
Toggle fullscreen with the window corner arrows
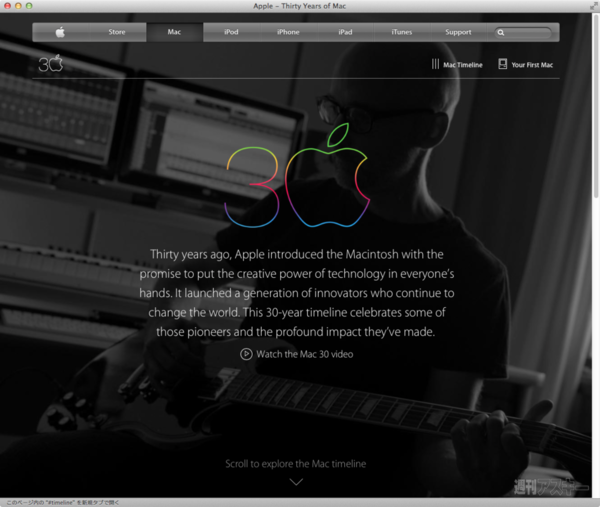pyautogui.click(x=594, y=6)
